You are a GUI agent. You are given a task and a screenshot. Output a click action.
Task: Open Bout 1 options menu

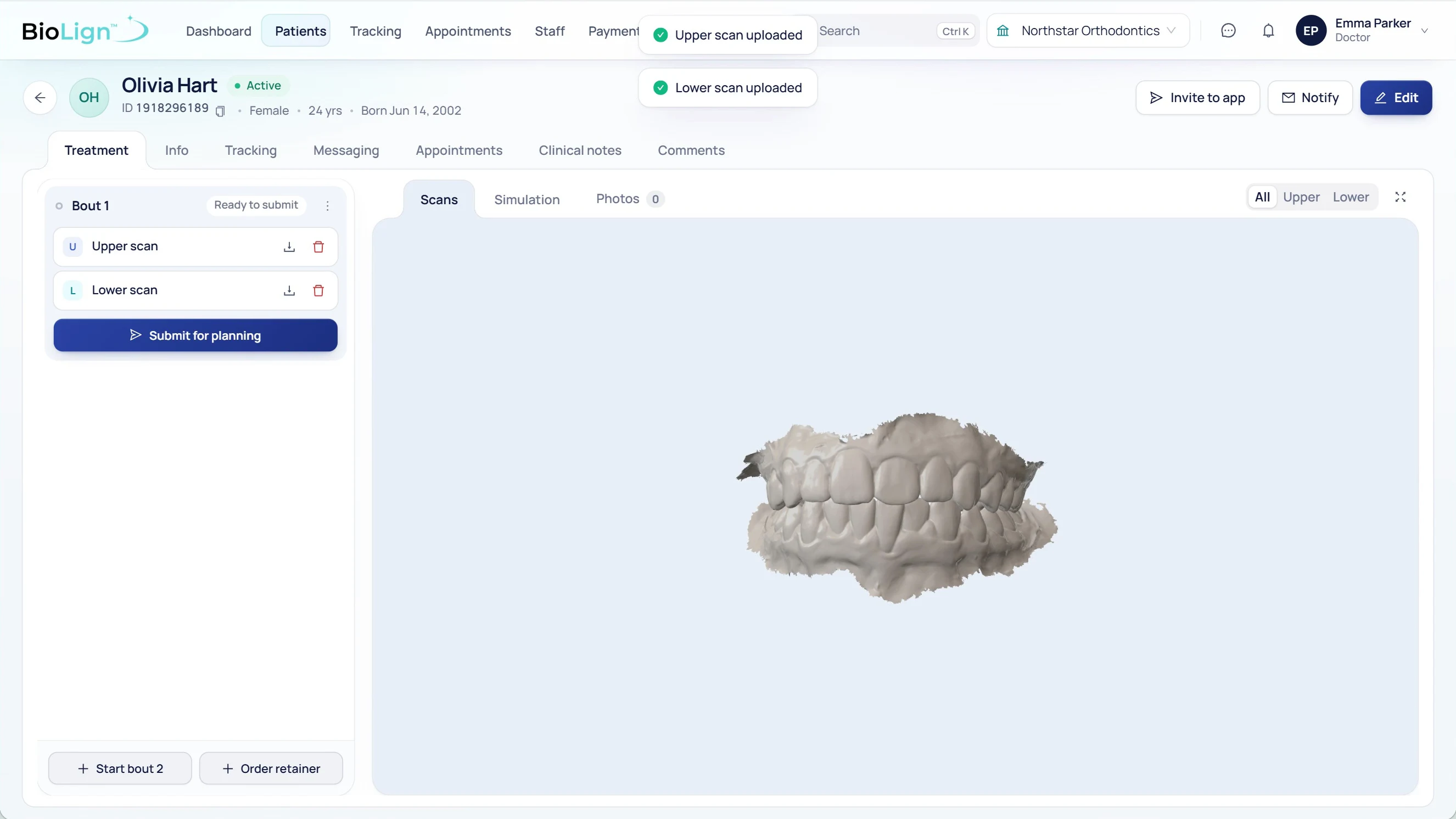tap(327, 206)
